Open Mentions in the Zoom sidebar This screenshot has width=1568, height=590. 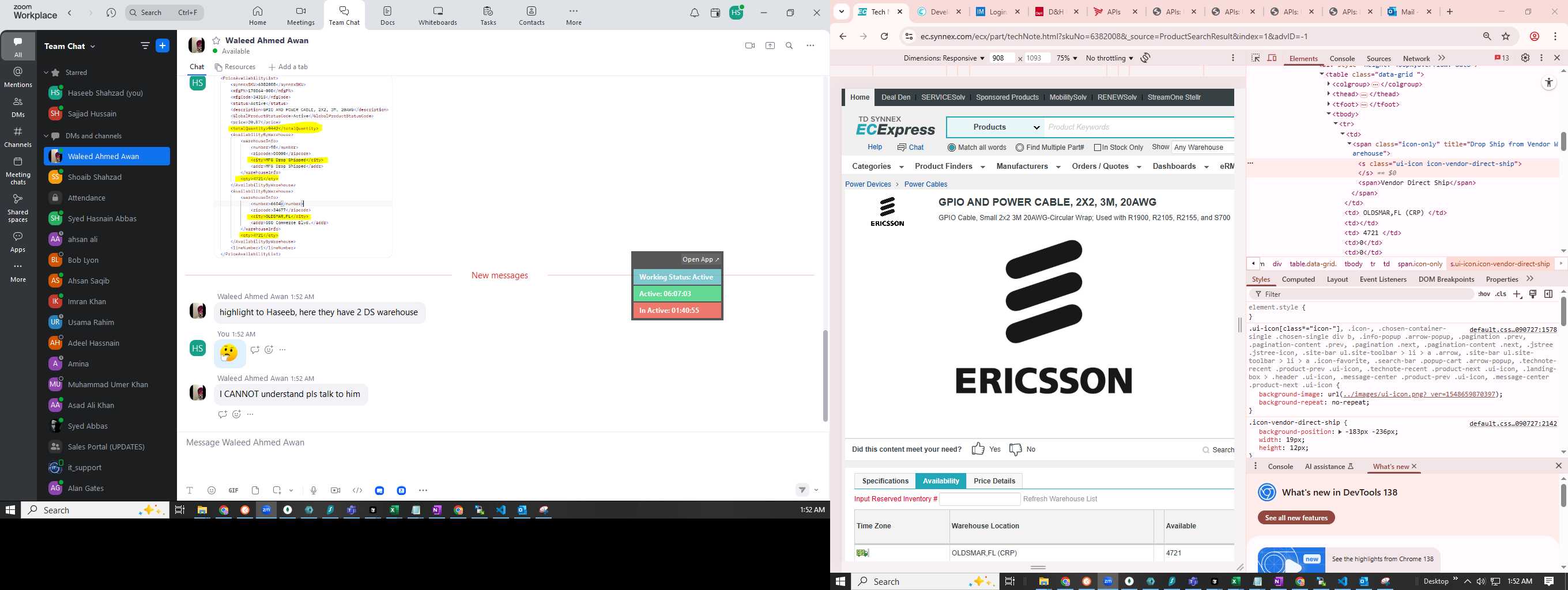tap(18, 77)
